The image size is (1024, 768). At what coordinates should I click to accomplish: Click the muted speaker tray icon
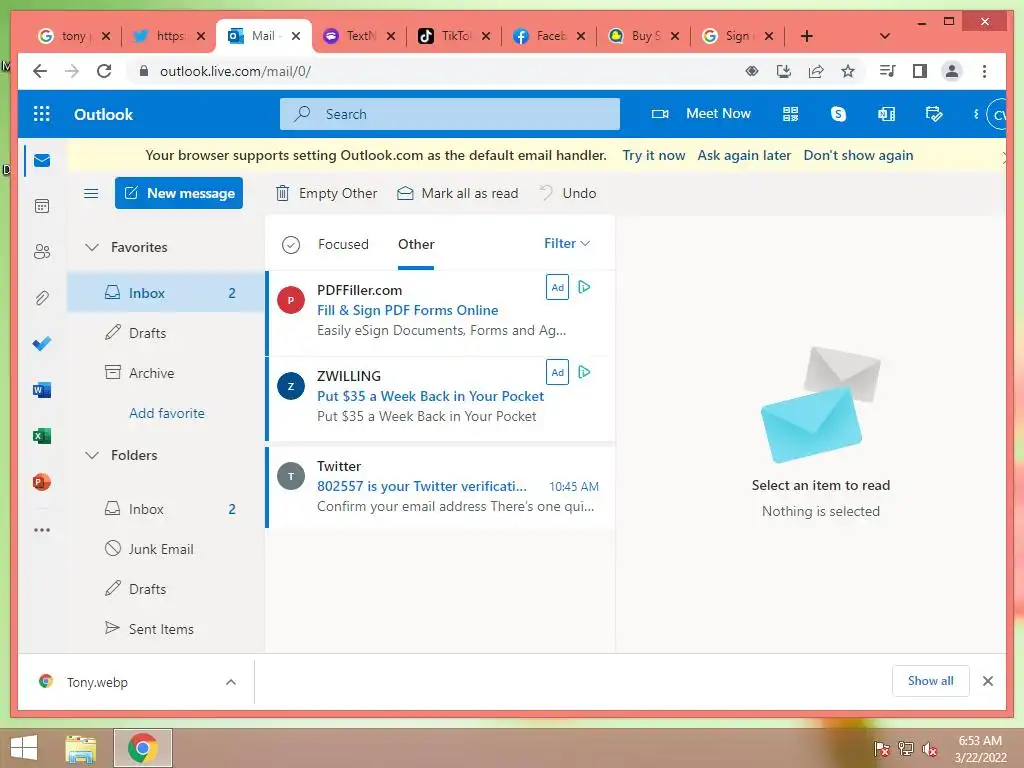click(x=930, y=749)
